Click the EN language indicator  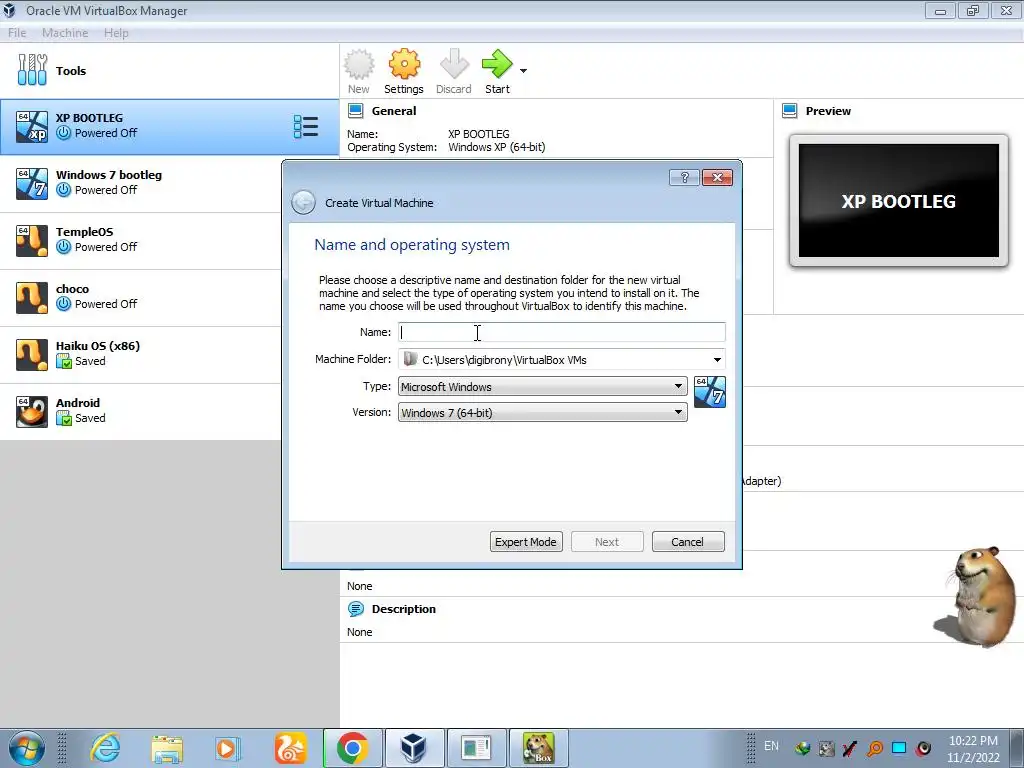771,746
